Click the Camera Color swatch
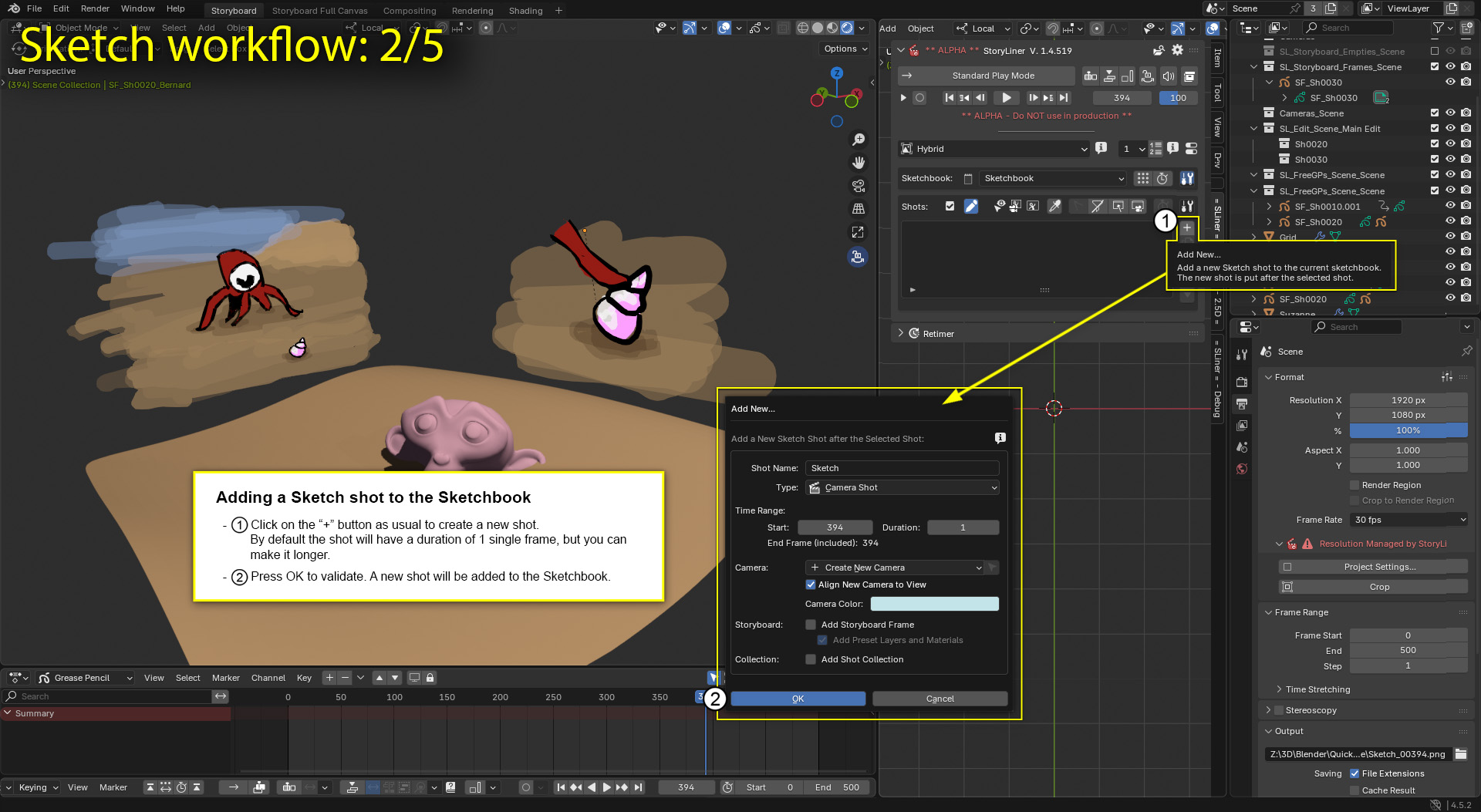Screen dimensions: 1481x812 [x=934, y=604]
